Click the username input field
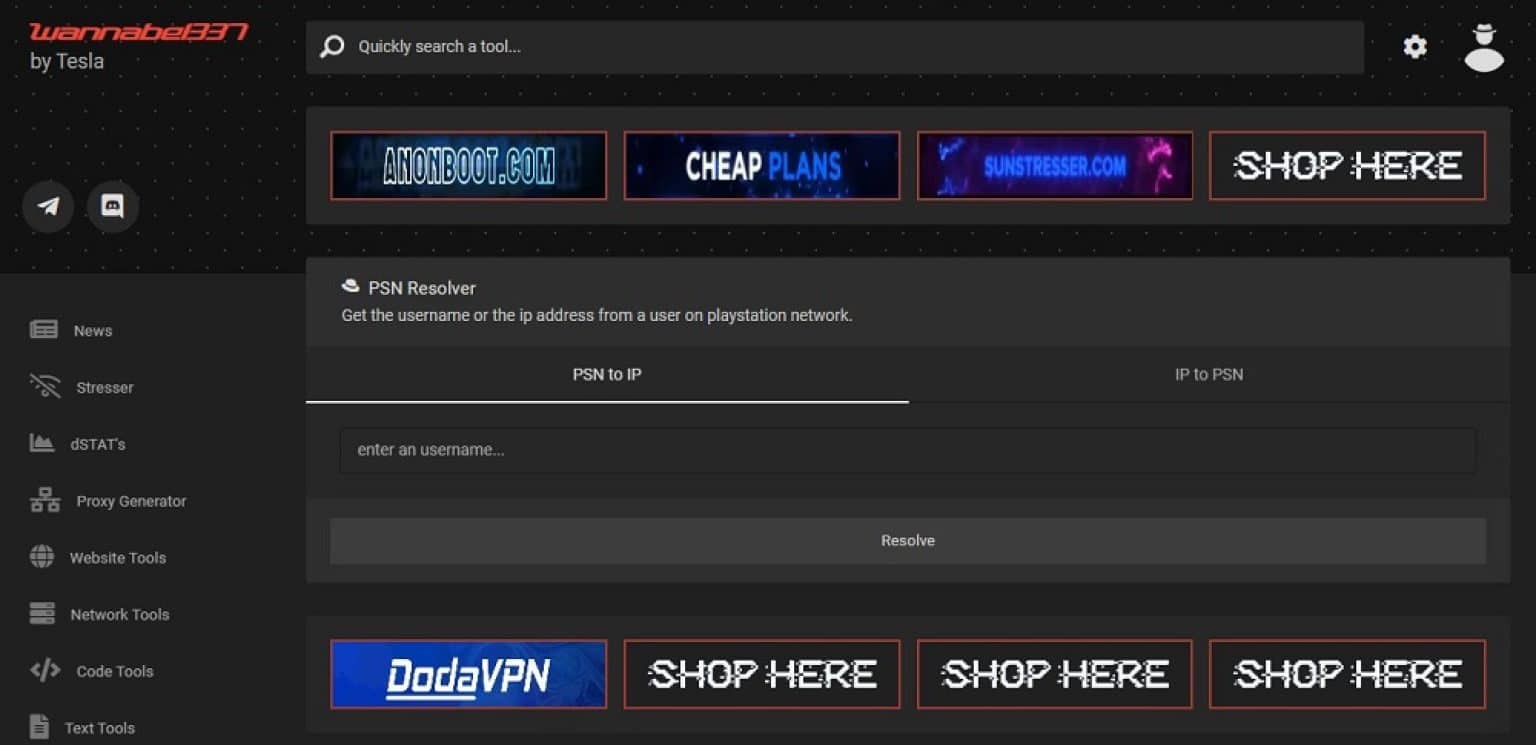The image size is (1536, 745). coord(908,450)
